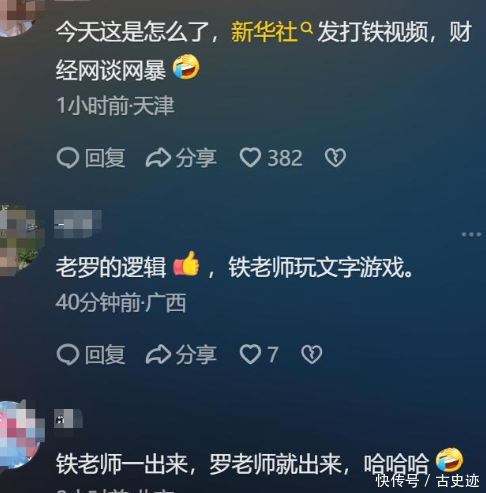Reply to the 新华社 comment from 天津
The image size is (486, 493).
point(91,158)
